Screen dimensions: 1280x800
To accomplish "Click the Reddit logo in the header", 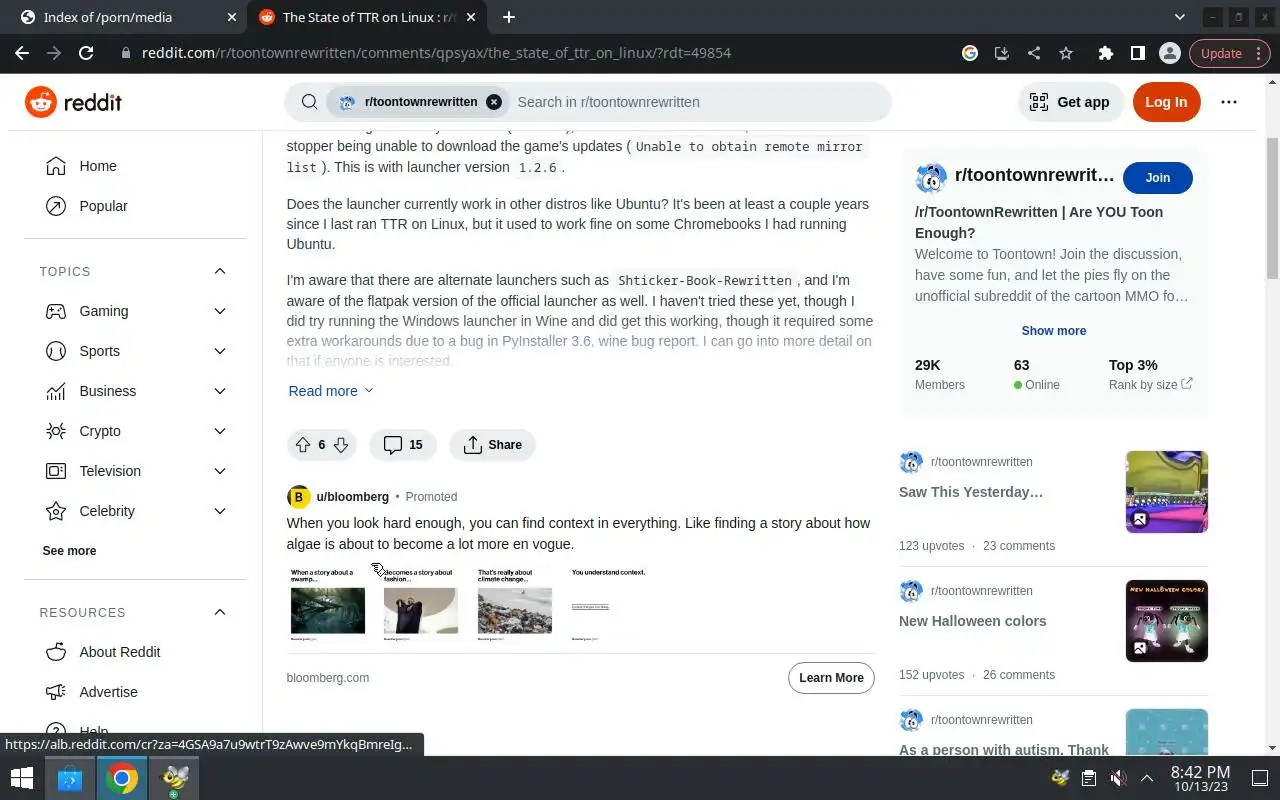I will [73, 102].
